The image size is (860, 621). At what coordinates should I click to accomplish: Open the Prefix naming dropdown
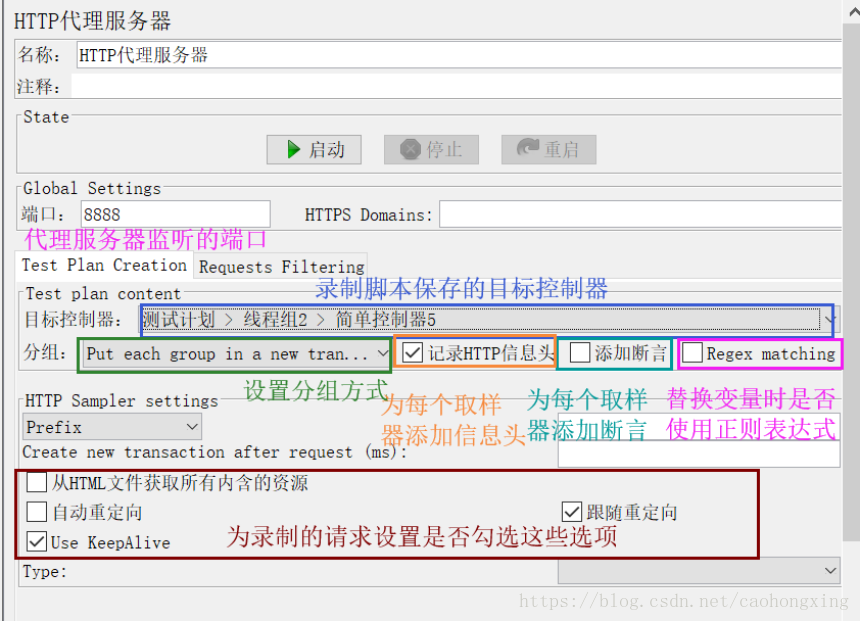click(x=112, y=427)
